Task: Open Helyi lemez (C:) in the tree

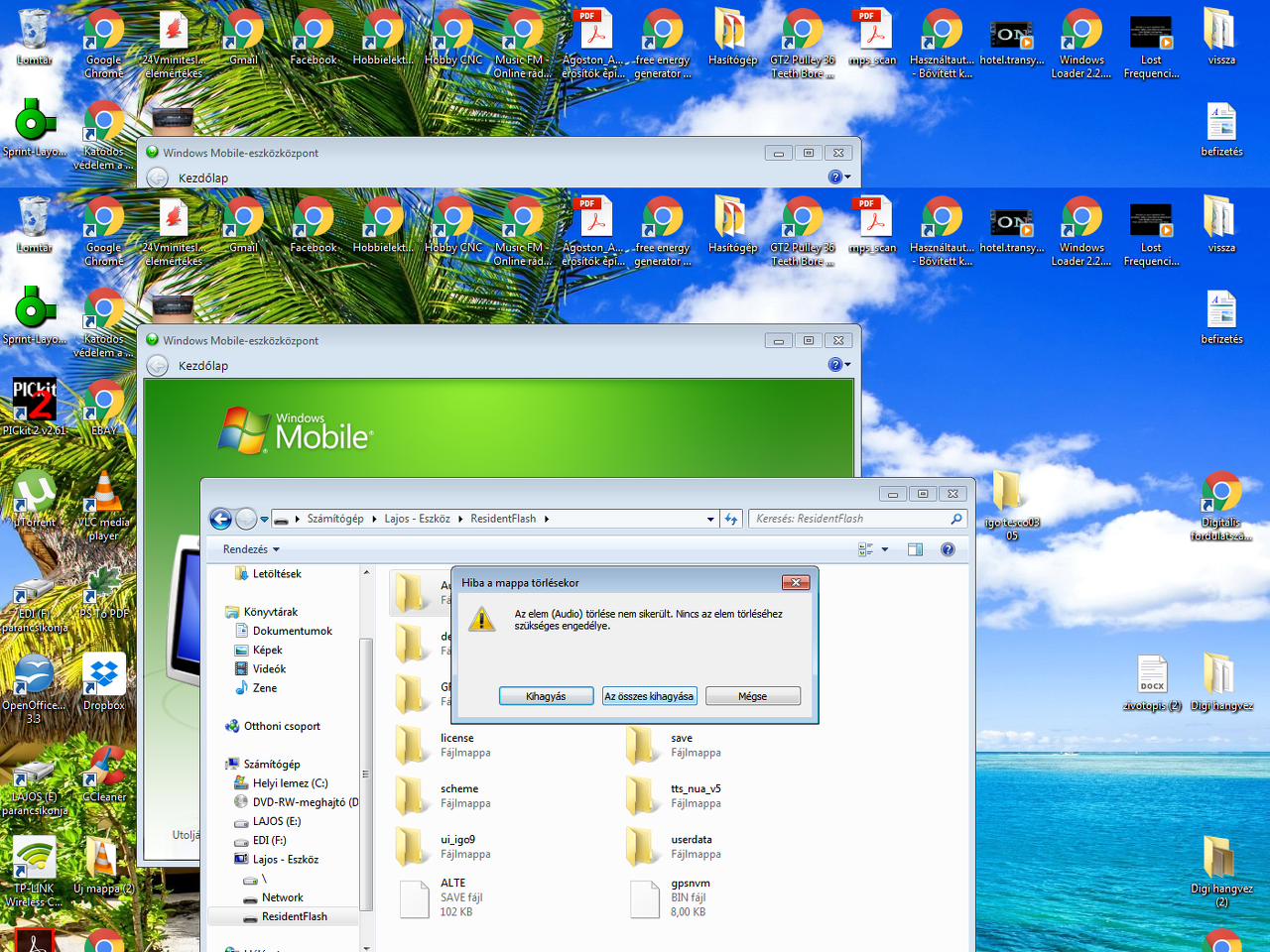Action: coord(282,782)
